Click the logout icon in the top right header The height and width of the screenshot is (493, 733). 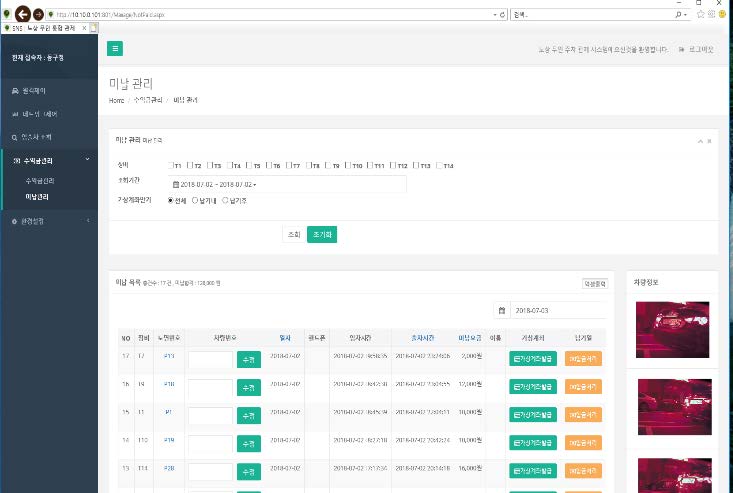point(682,48)
